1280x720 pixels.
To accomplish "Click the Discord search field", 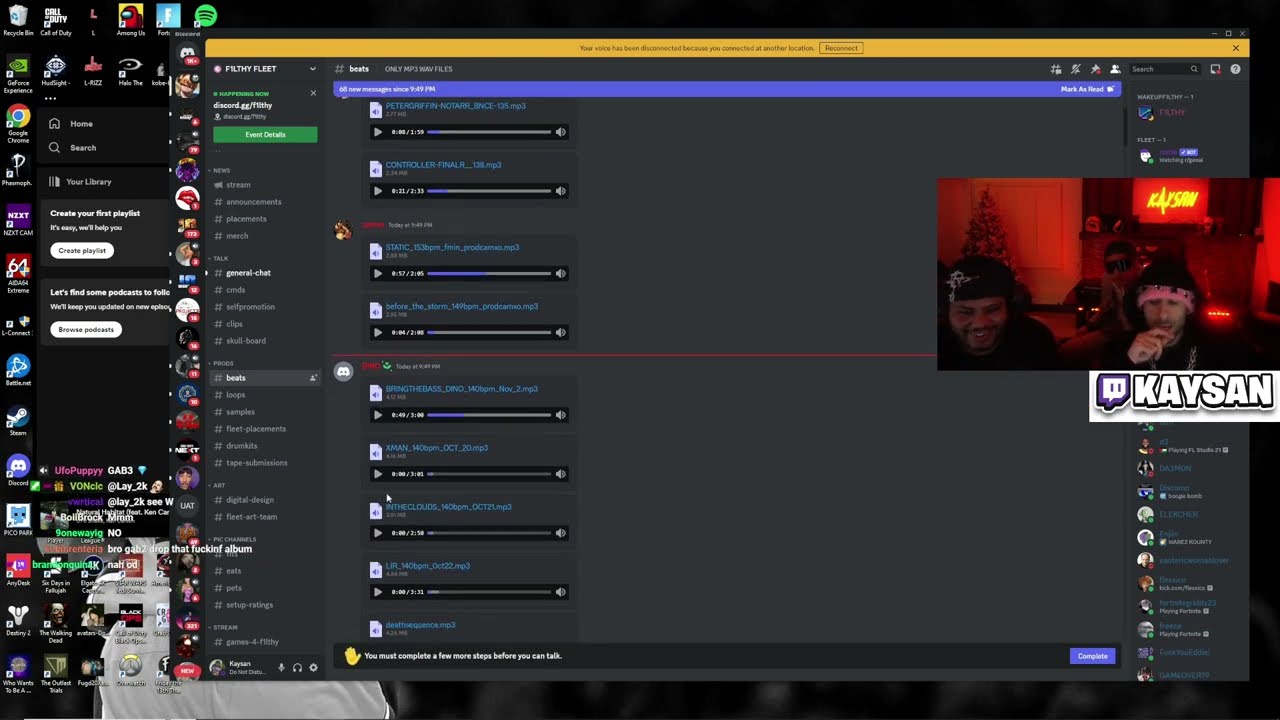I will 1164,69.
